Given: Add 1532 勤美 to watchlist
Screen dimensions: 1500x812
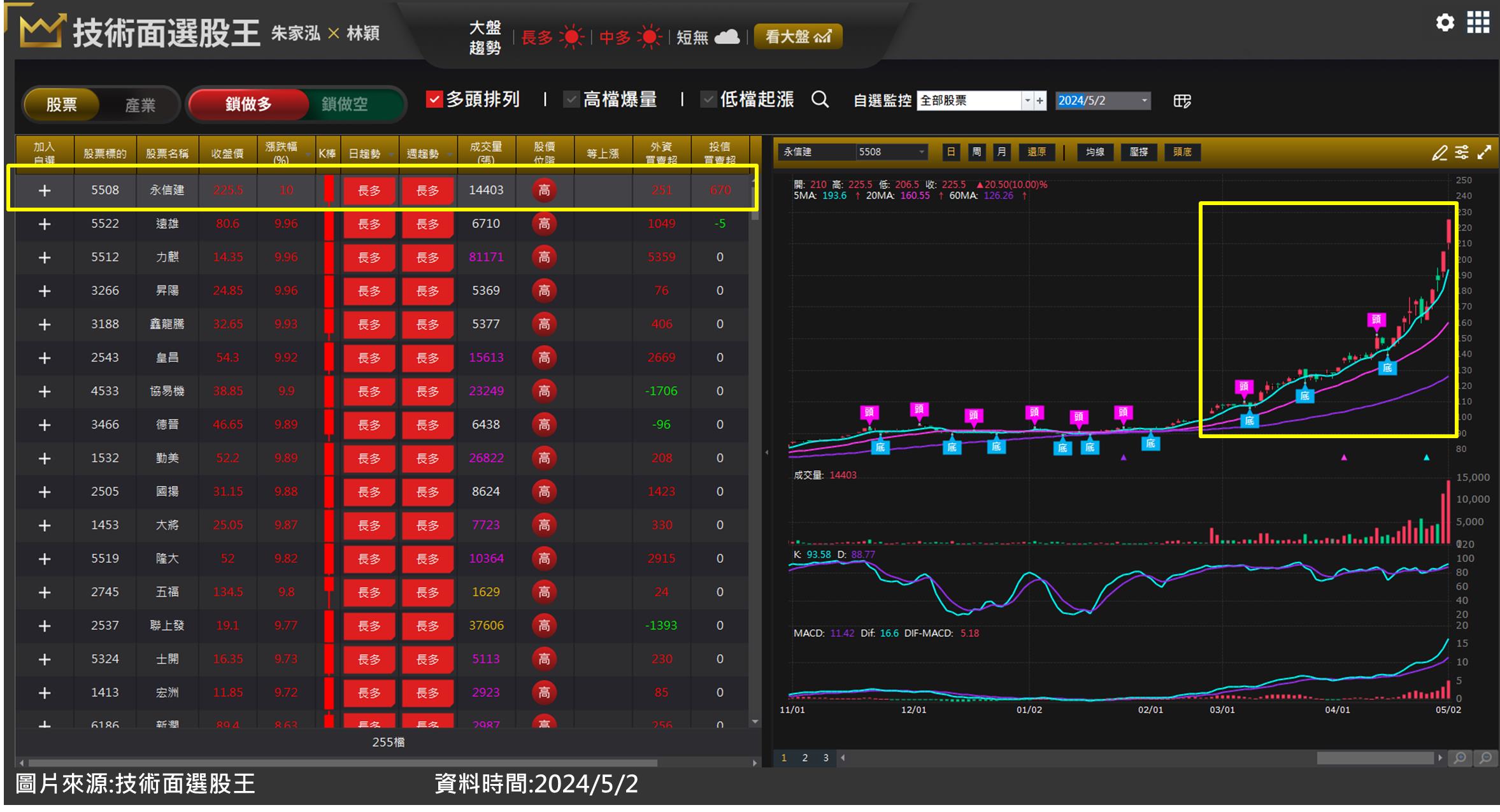Looking at the screenshot, I should tap(44, 459).
